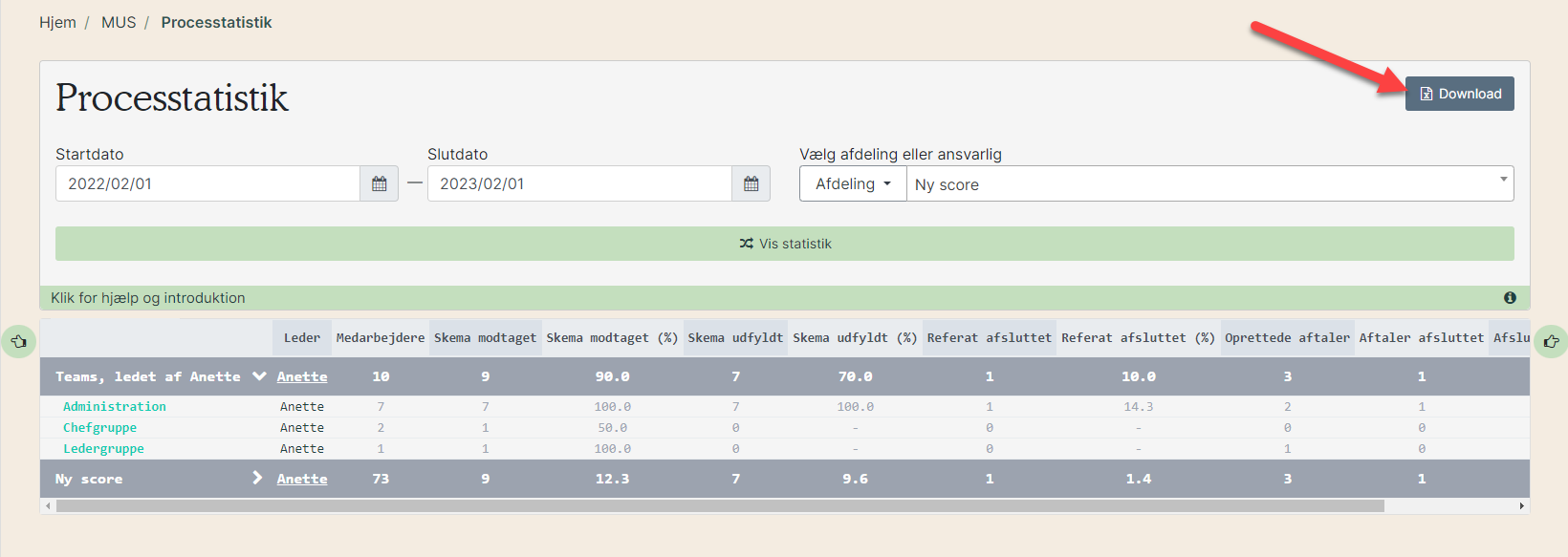
Task: Open the Startdato calendar picker icon
Action: pyautogui.click(x=380, y=183)
